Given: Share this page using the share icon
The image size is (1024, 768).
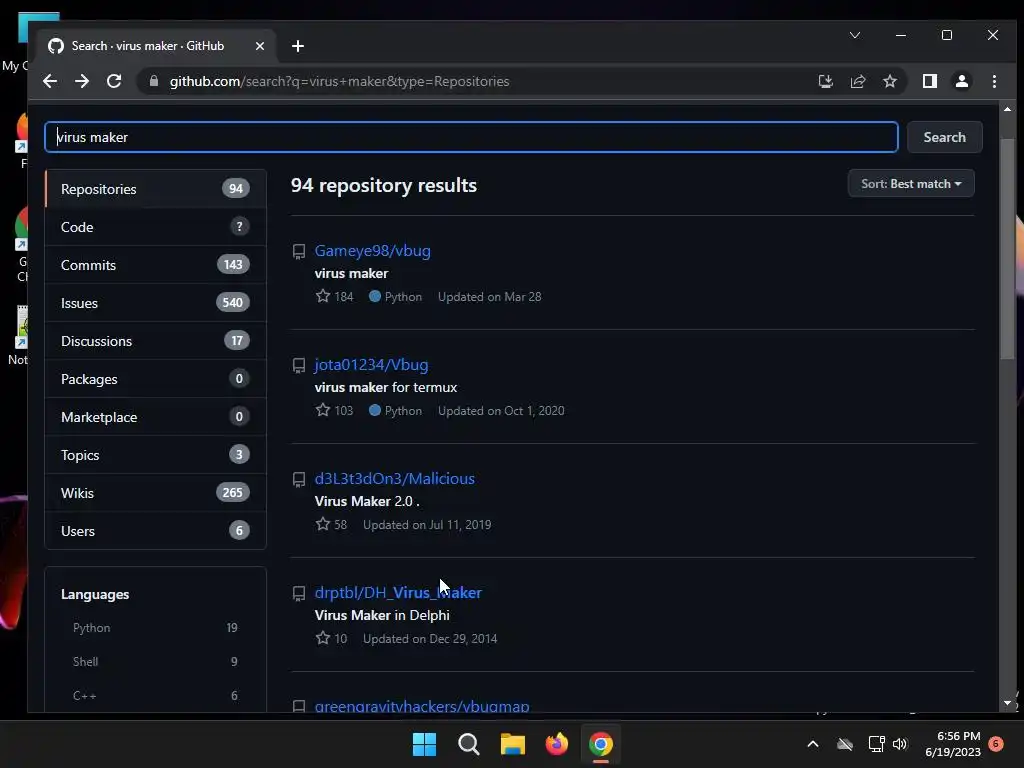Looking at the screenshot, I should (857, 81).
